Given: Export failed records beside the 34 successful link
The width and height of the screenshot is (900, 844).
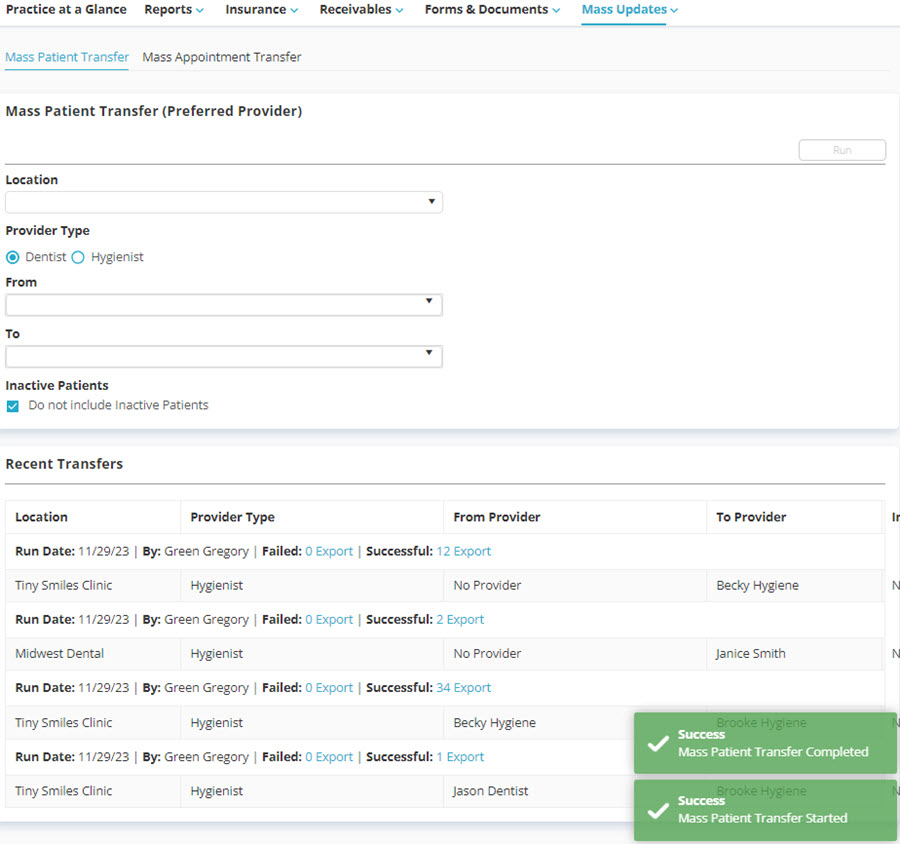Looking at the screenshot, I should tap(329, 688).
